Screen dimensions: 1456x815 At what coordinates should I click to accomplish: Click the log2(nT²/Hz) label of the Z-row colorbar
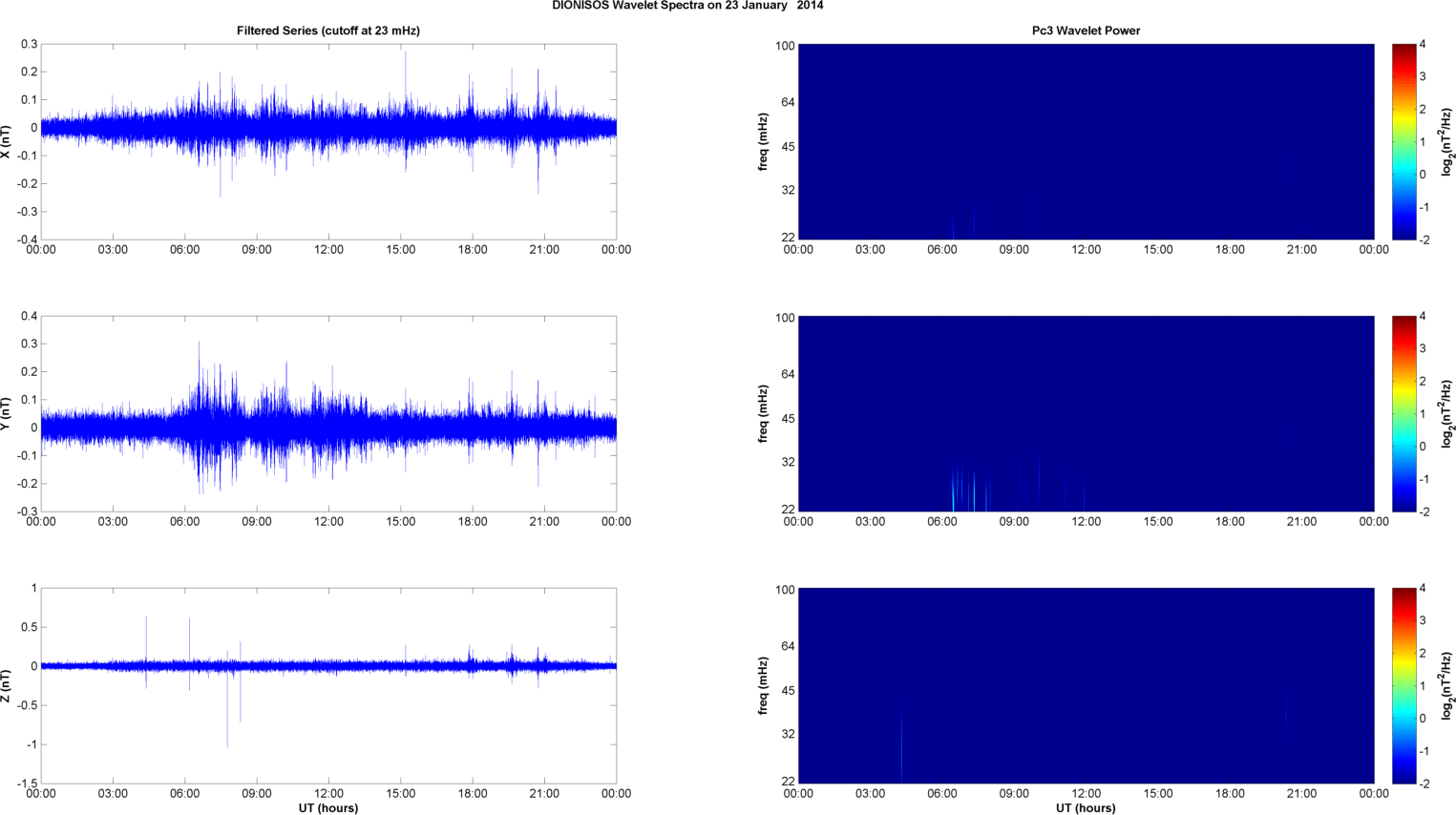tap(1446, 686)
